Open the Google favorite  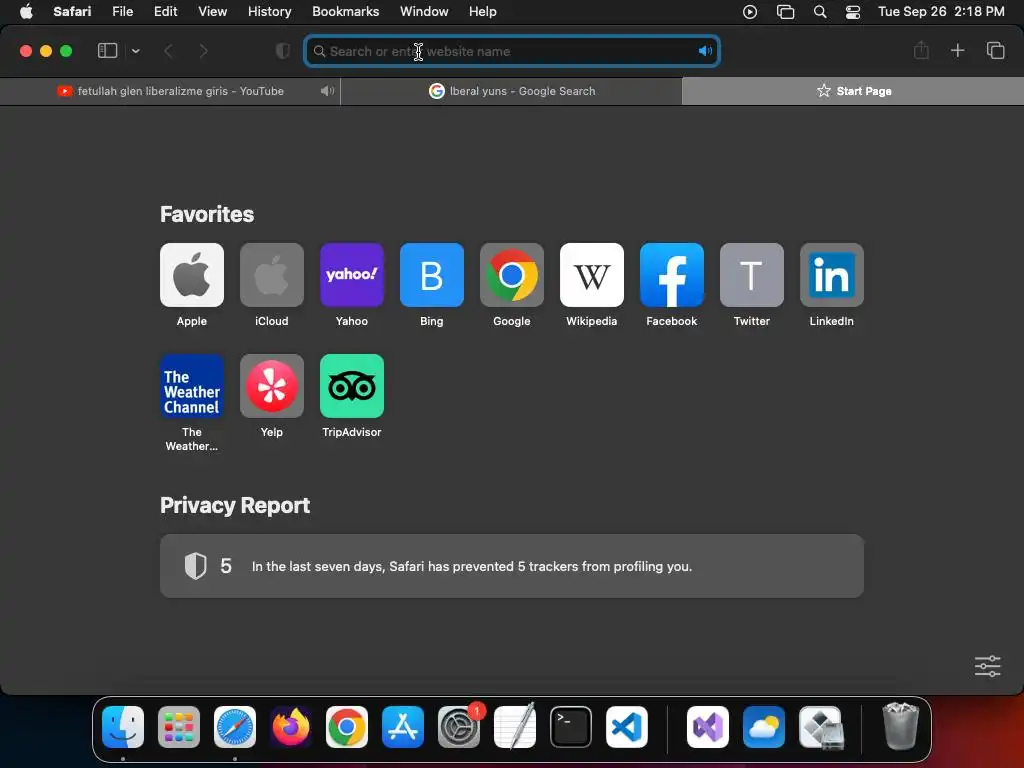click(x=511, y=275)
